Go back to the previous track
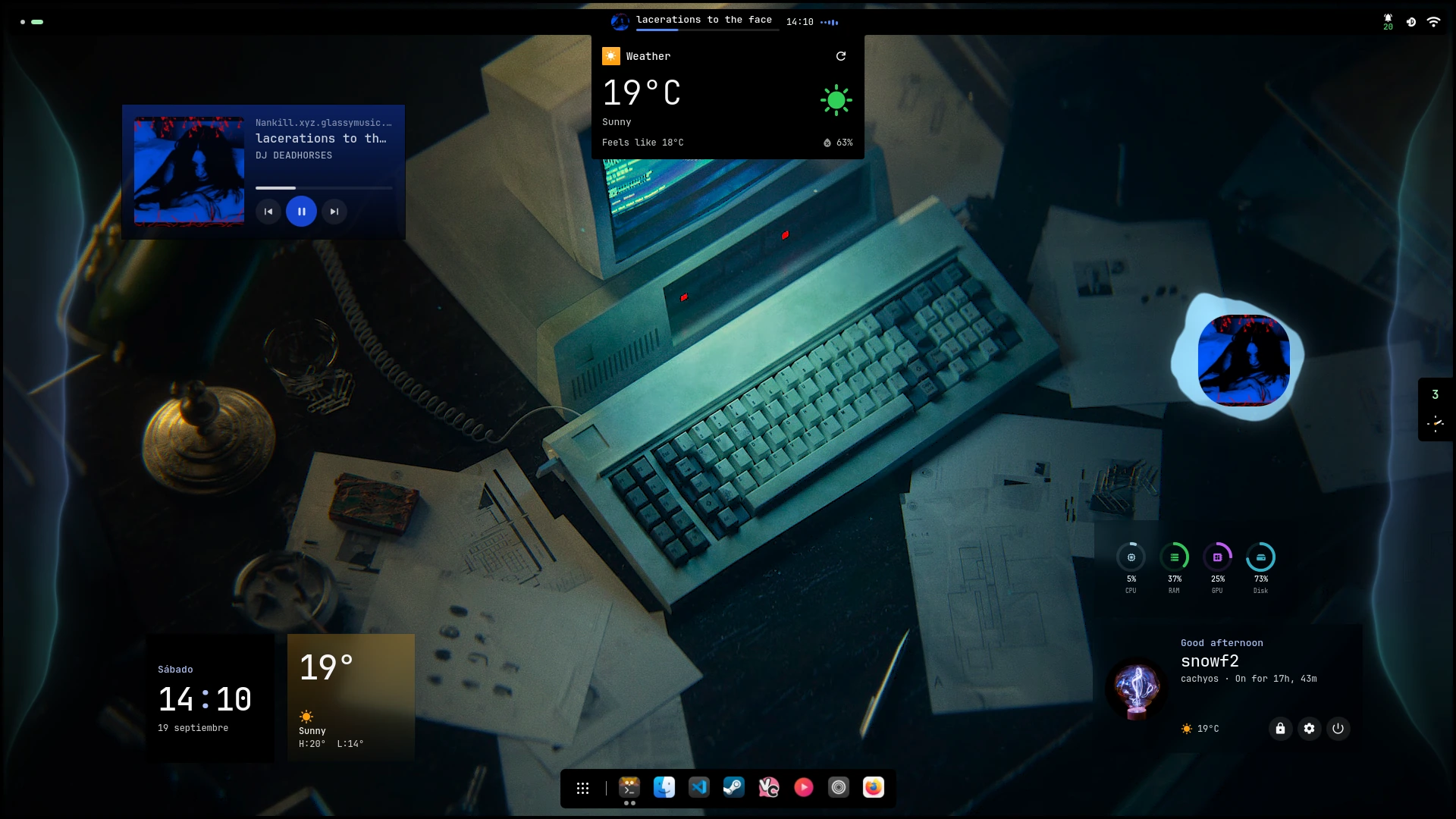The width and height of the screenshot is (1456, 819). point(268,212)
